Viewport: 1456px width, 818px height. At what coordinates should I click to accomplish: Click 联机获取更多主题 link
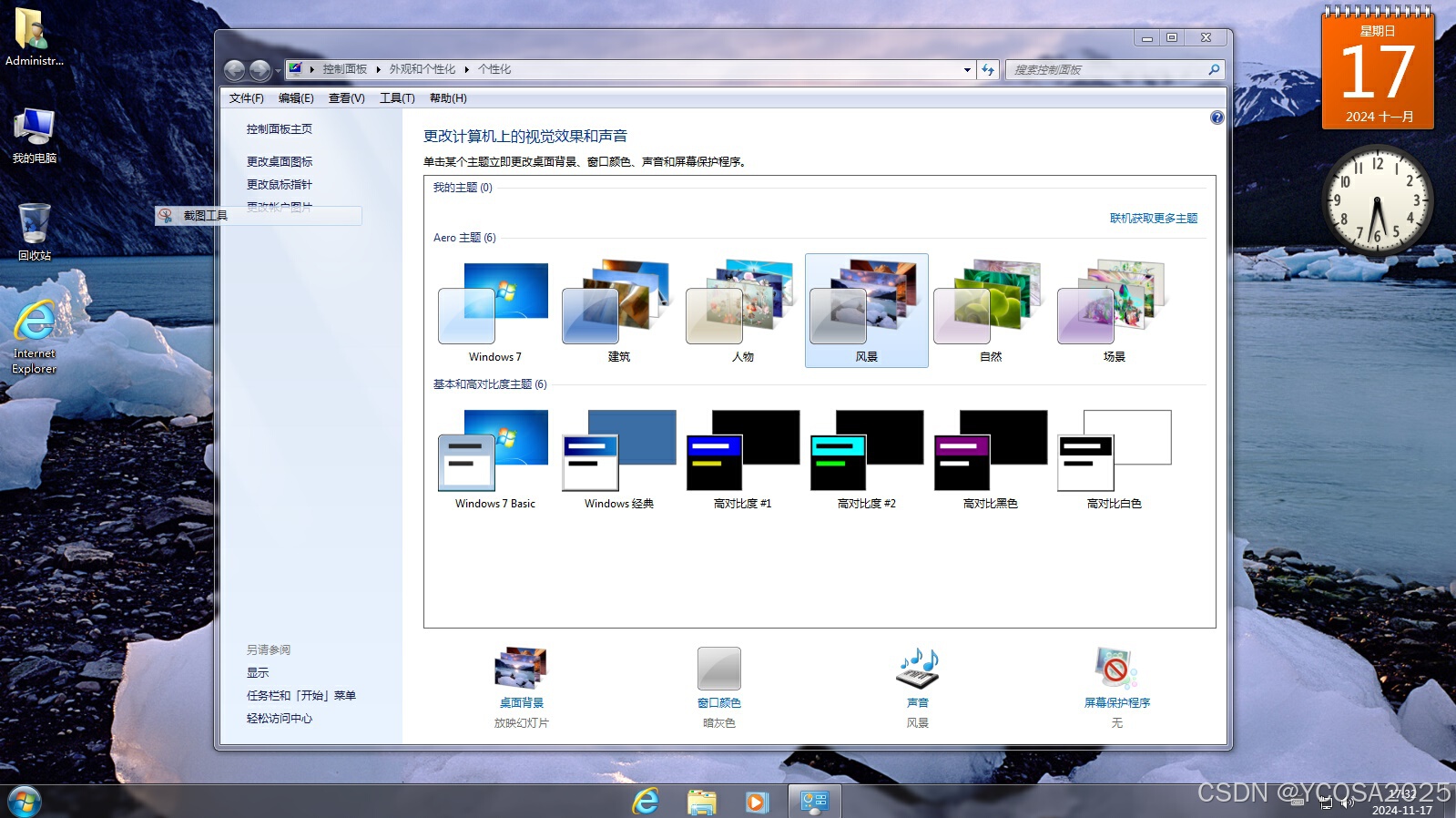point(1153,219)
